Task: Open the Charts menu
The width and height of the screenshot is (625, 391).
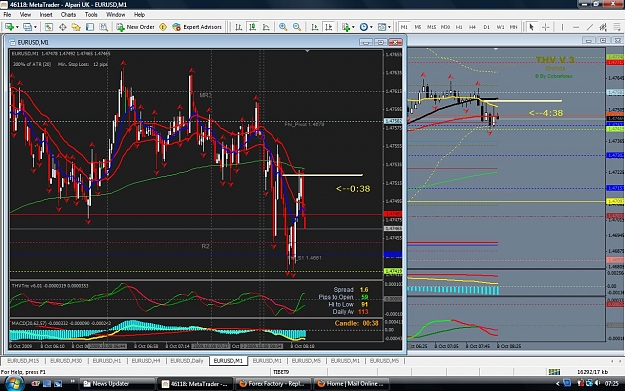Action: click(68, 15)
